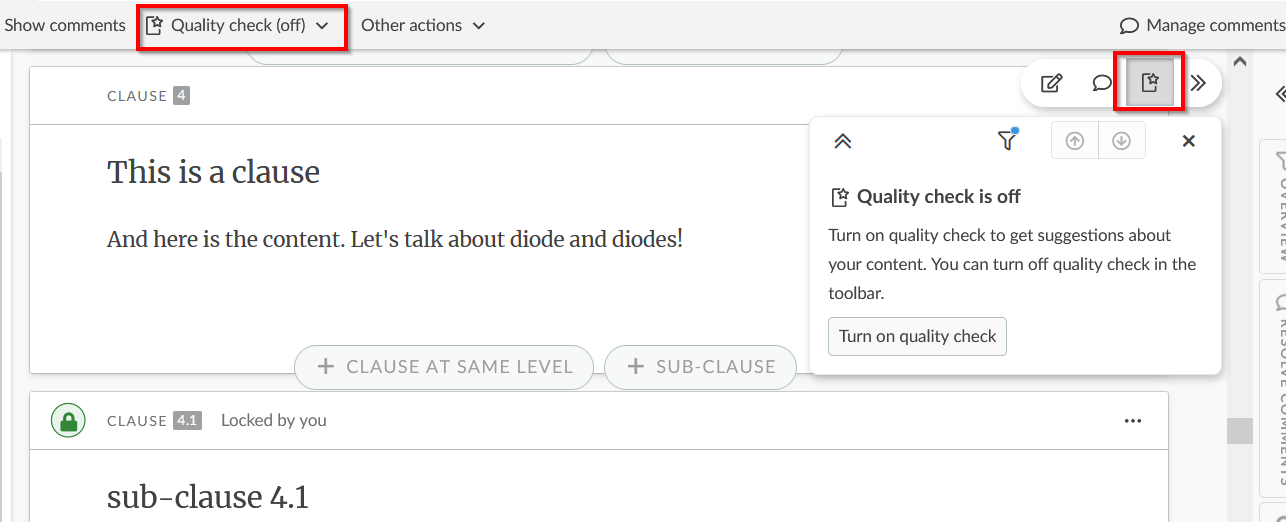Click the vertical scrollbar thumb
The height and width of the screenshot is (522, 1286).
(x=1240, y=431)
